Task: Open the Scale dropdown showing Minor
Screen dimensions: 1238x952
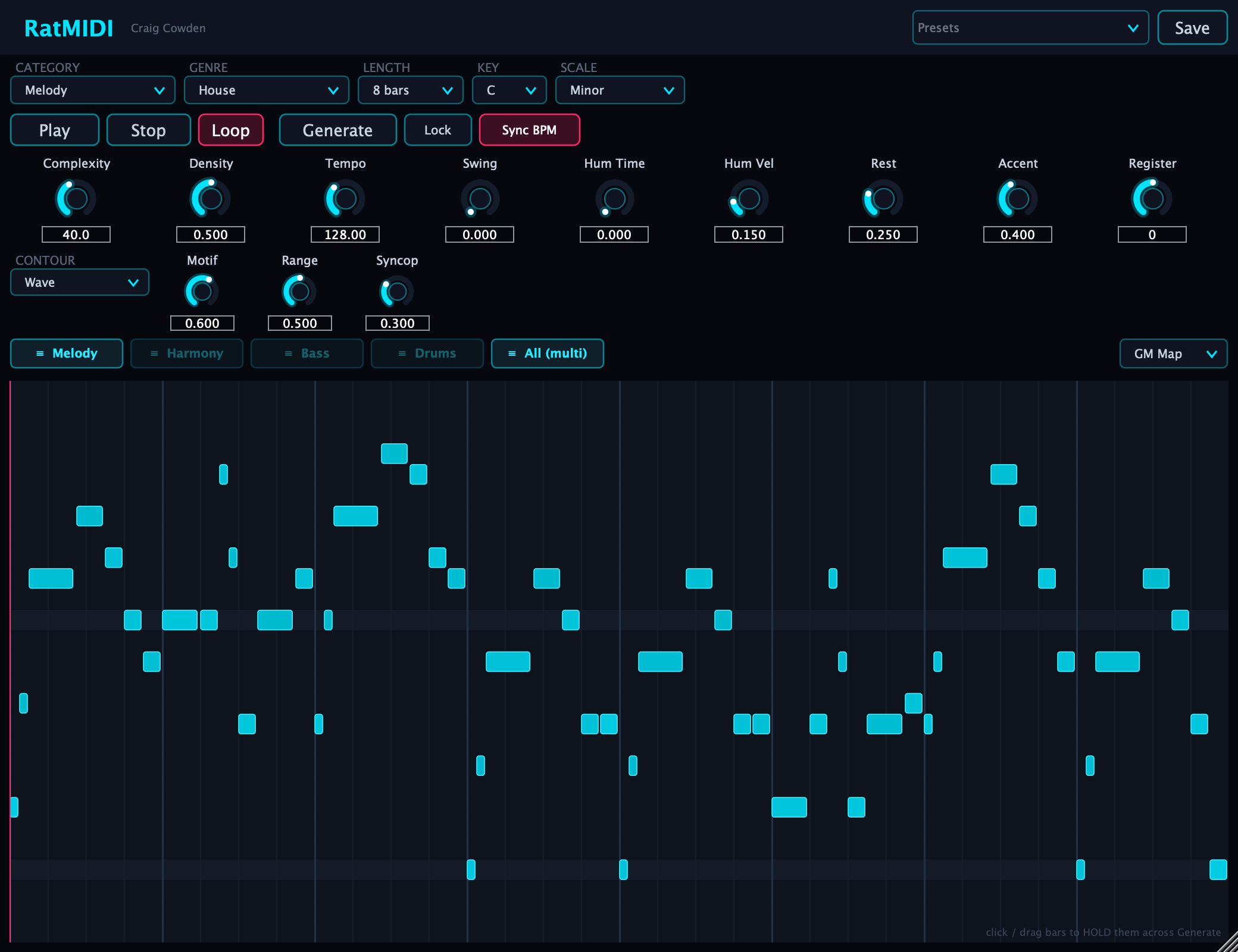Action: point(620,90)
